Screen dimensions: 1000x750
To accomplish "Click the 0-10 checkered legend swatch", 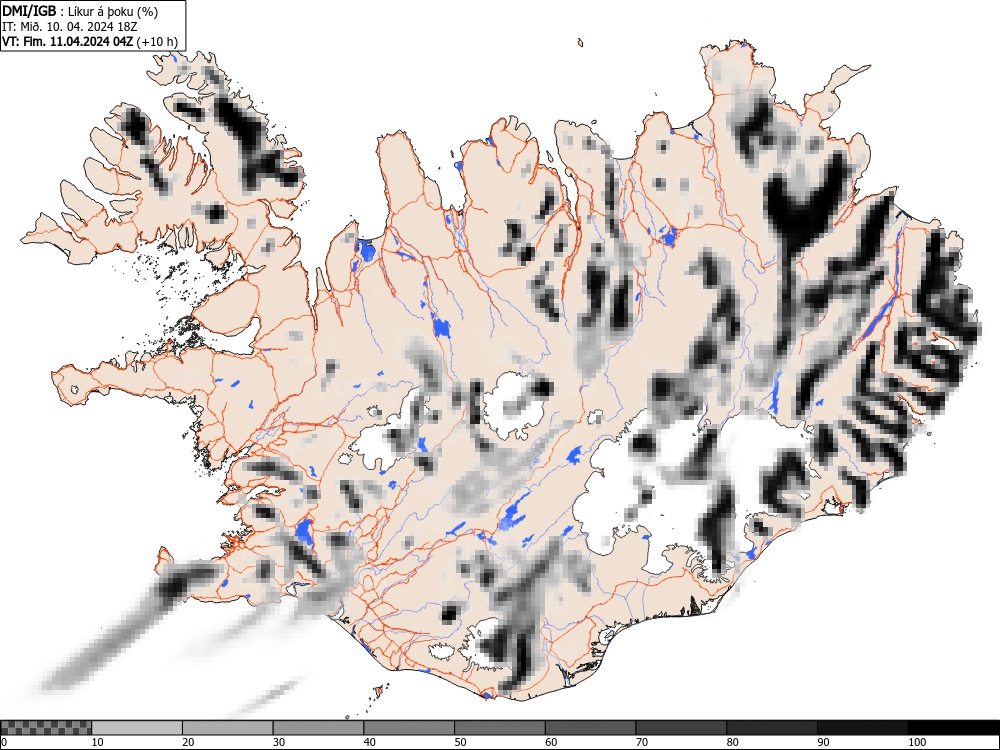I will [46, 728].
